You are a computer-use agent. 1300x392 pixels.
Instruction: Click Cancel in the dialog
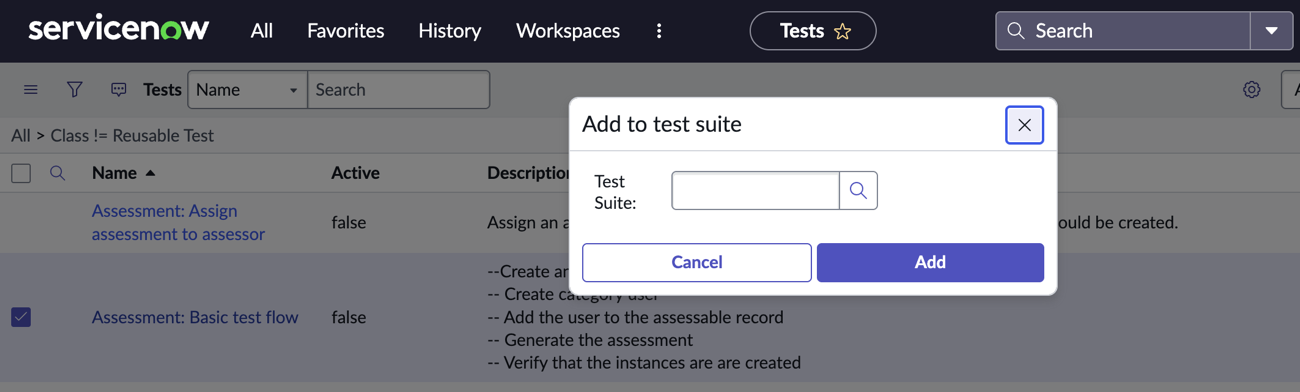tap(697, 262)
